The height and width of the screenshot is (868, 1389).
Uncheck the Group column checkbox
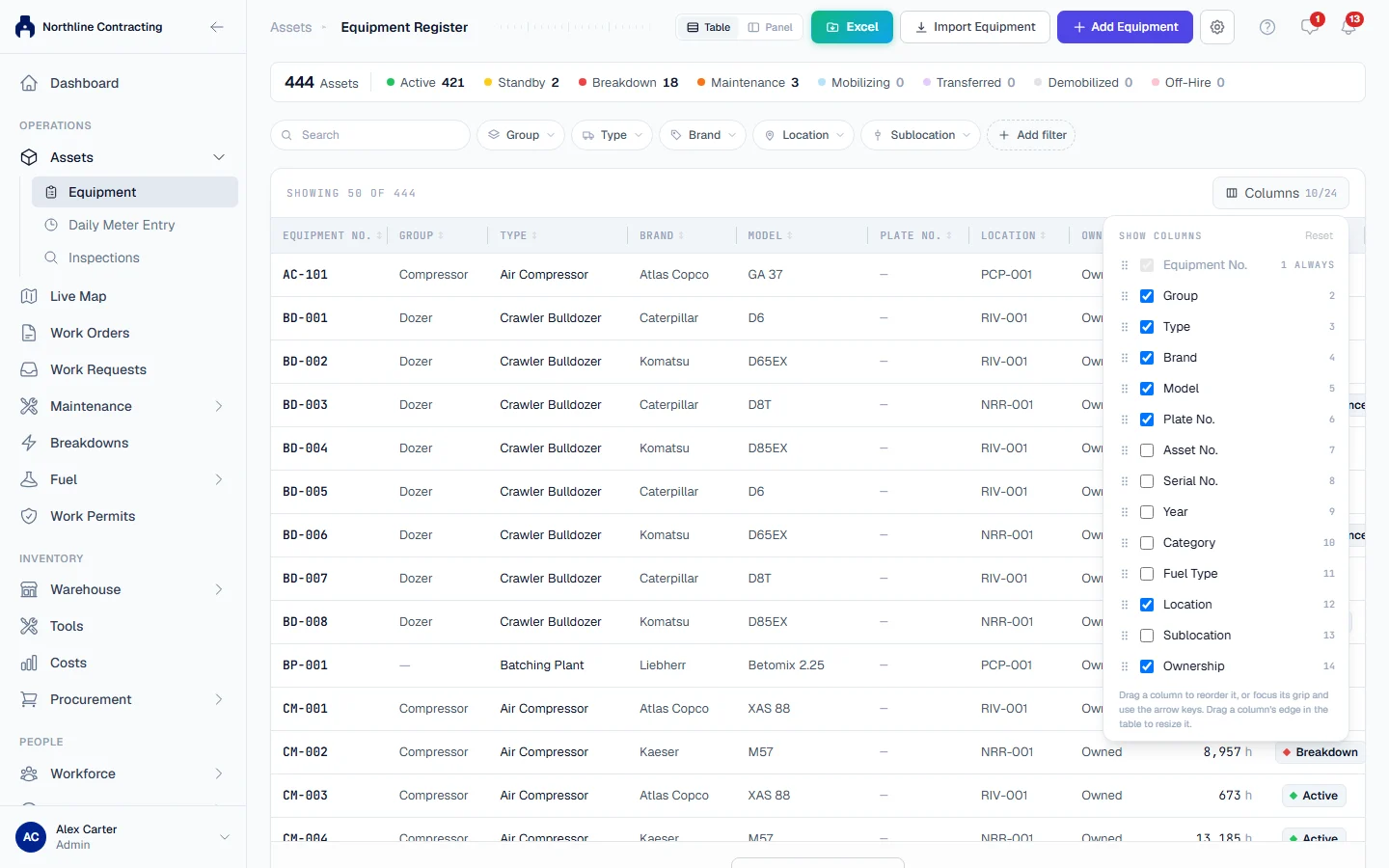point(1147,296)
